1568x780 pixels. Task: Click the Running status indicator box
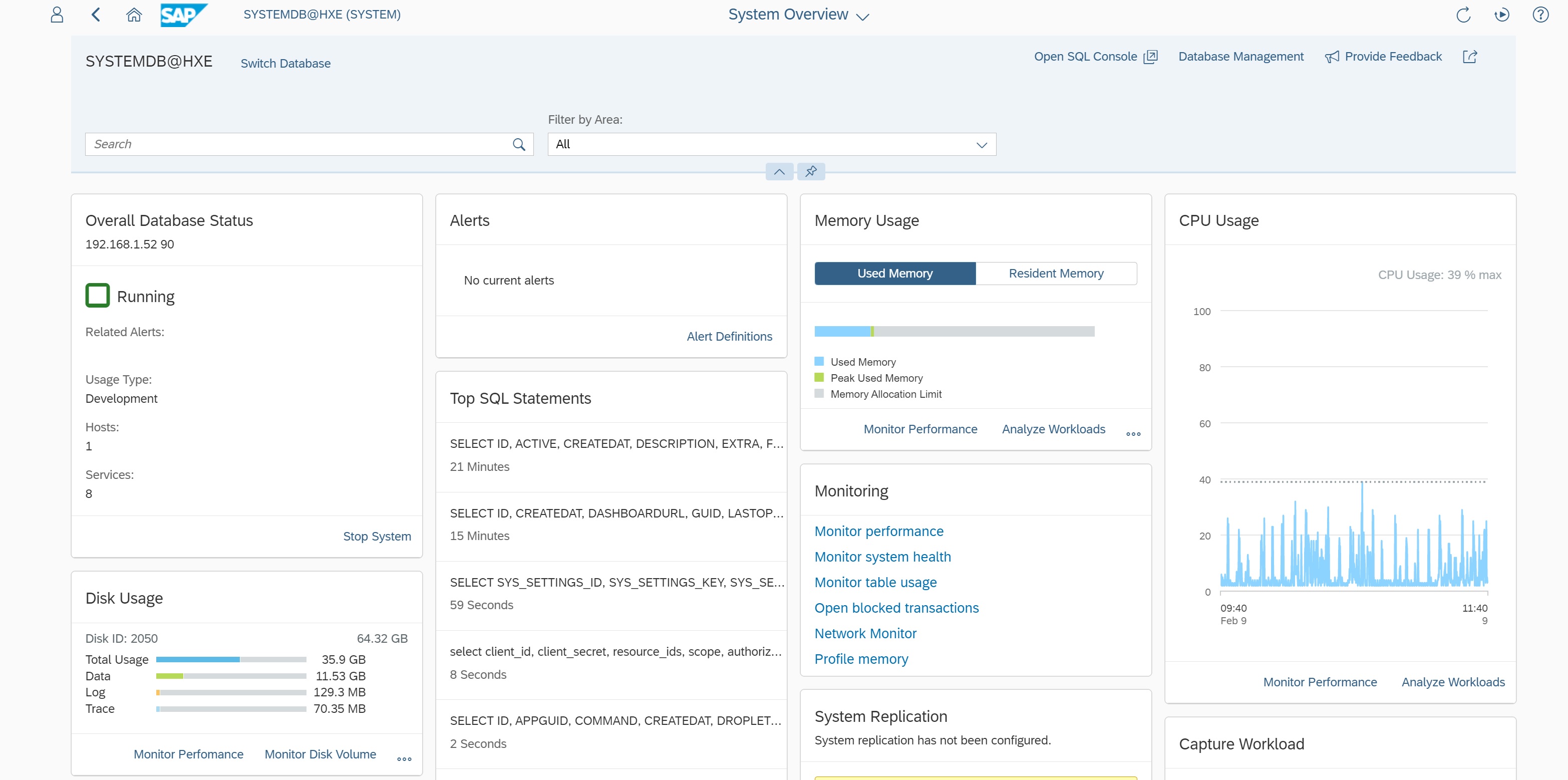click(97, 296)
